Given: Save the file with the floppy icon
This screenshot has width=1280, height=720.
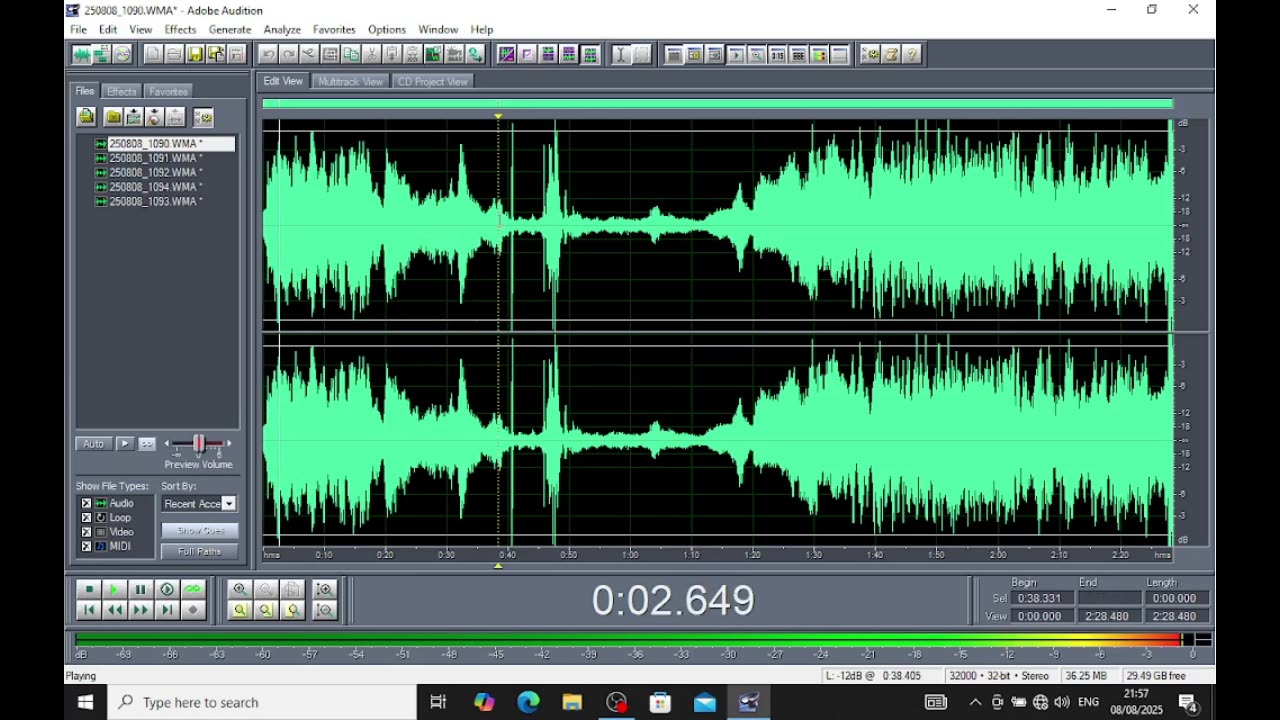Looking at the screenshot, I should 195,54.
